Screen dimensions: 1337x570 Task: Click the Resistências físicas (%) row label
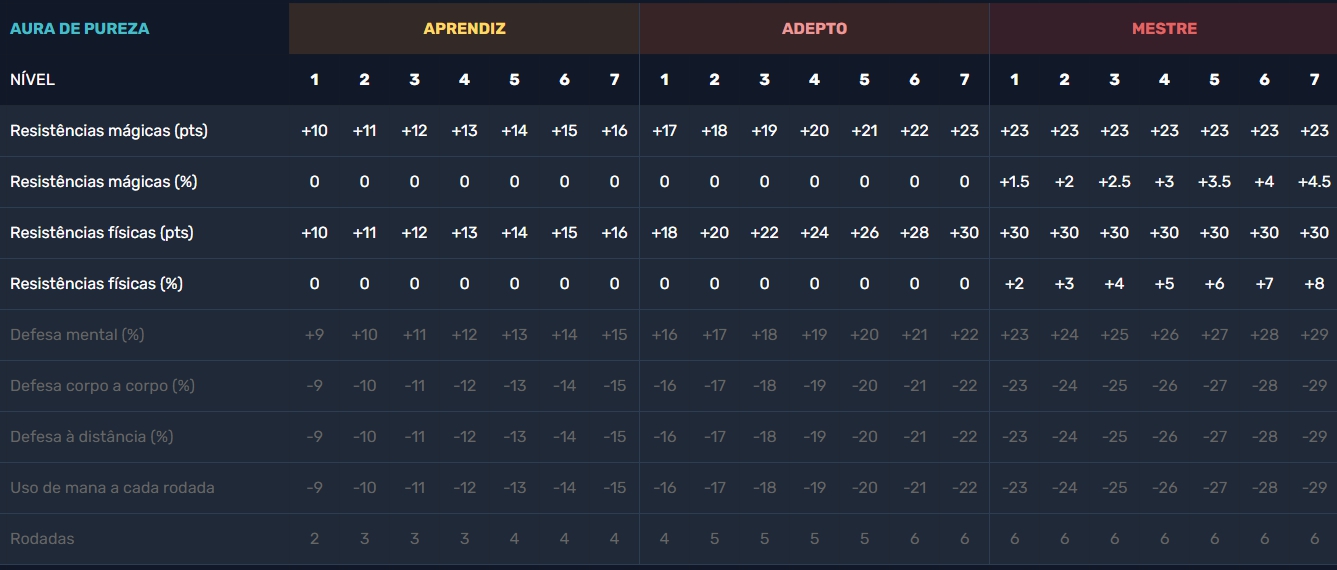(x=96, y=284)
